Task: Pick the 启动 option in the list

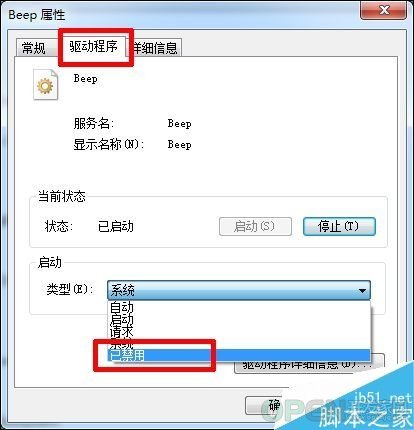Action: pos(239,319)
